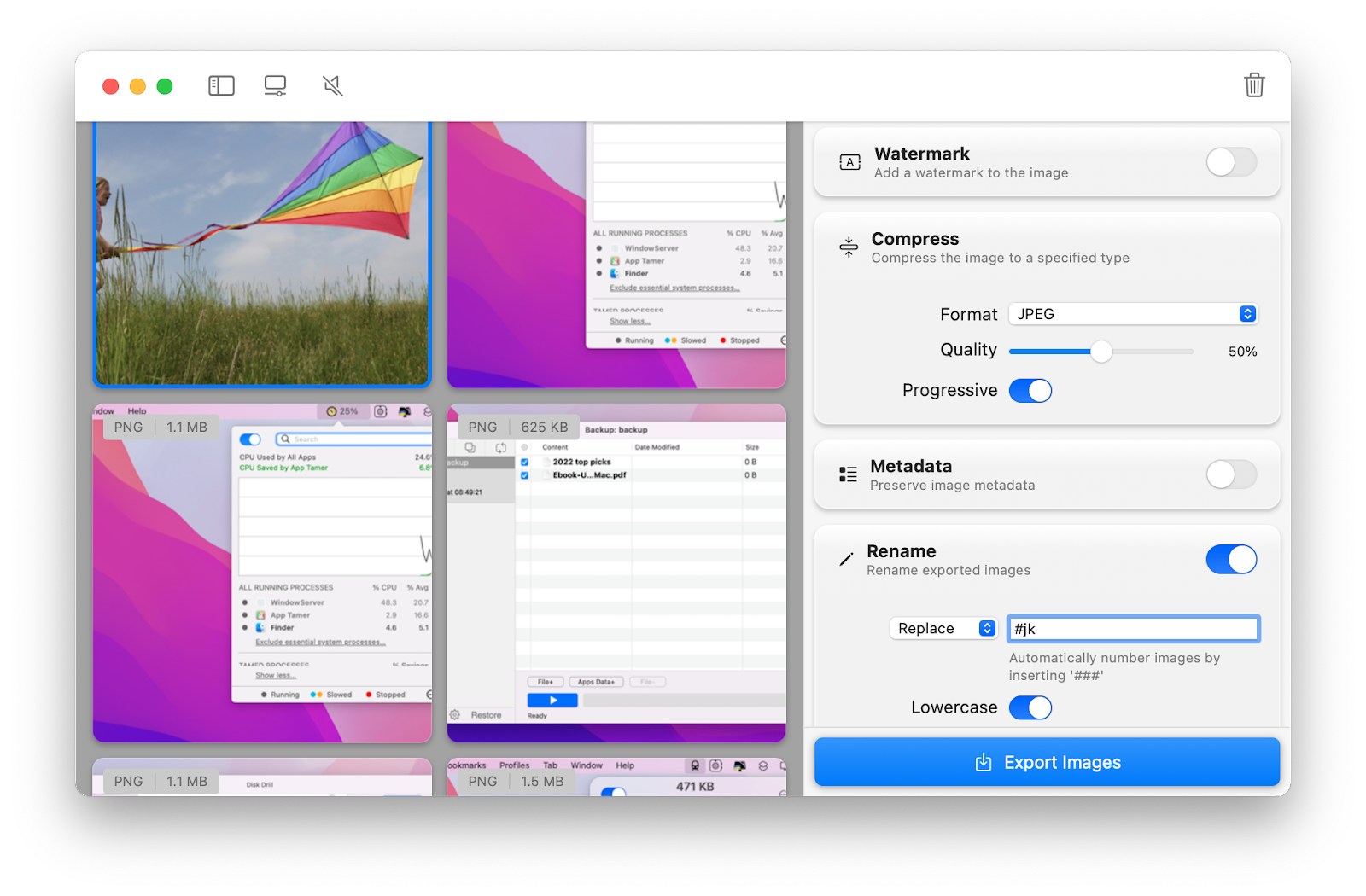Turn off the Lowercase switch
Screen dimensions: 1366x896
pyautogui.click(x=1030, y=708)
